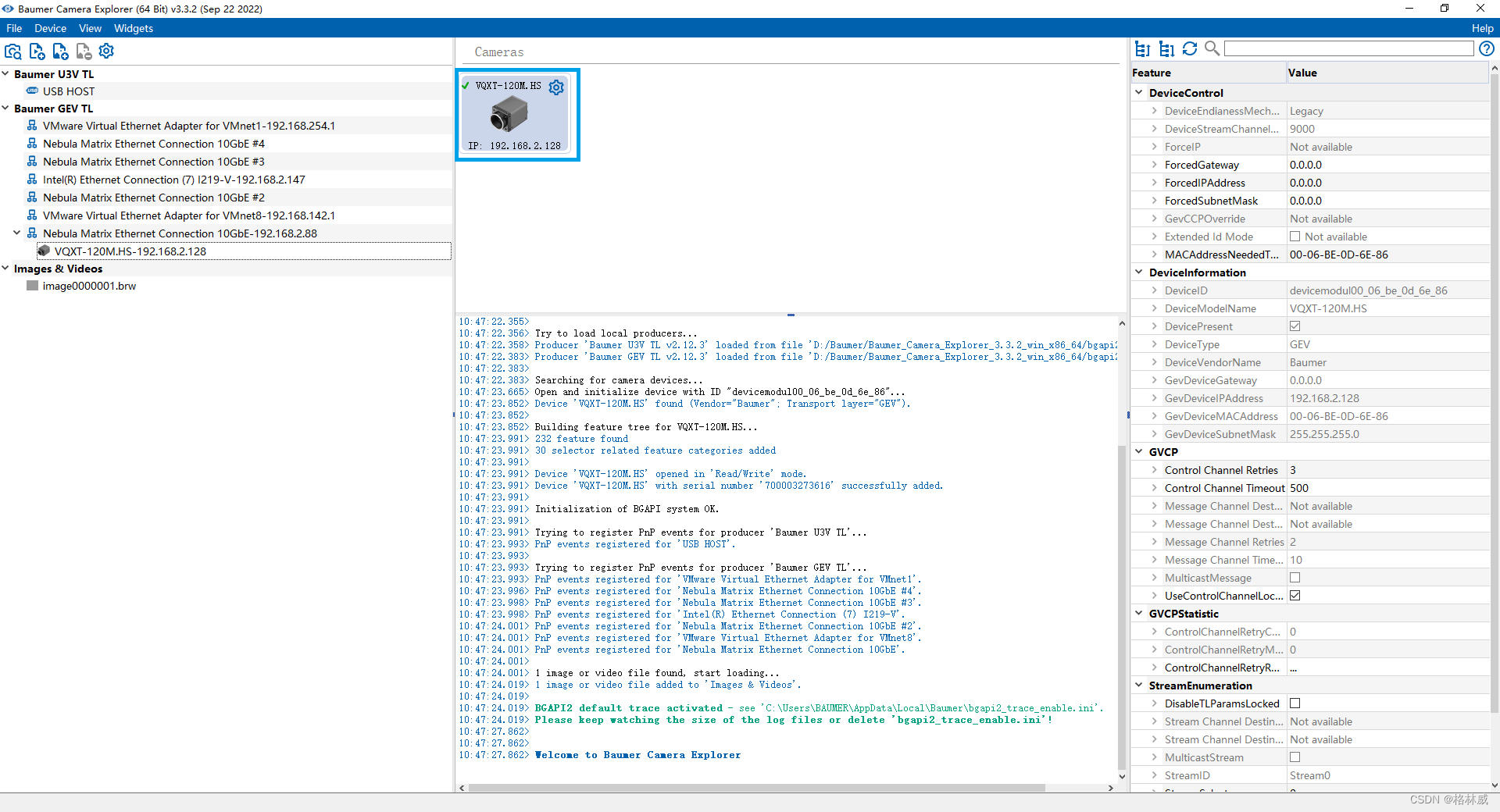
Task: Collapse the DeviceControl category
Action: point(1139,92)
